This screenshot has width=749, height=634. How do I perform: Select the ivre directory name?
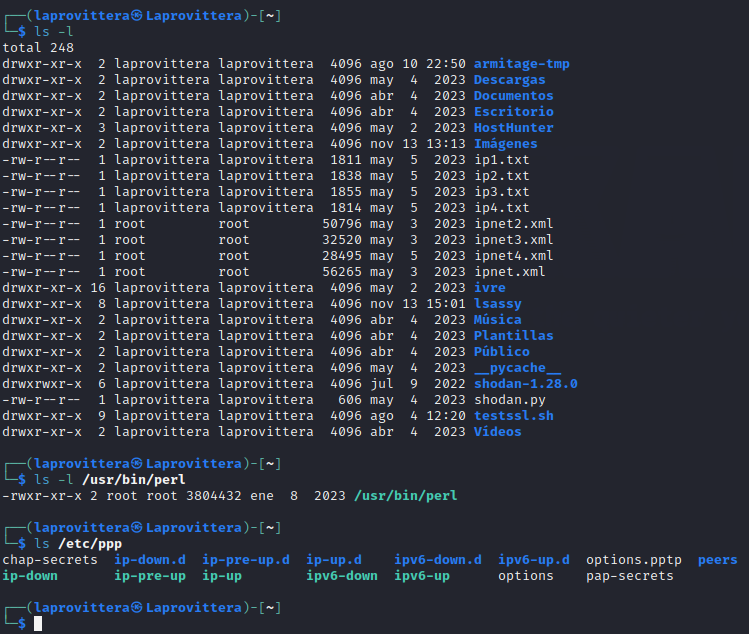coord(489,288)
